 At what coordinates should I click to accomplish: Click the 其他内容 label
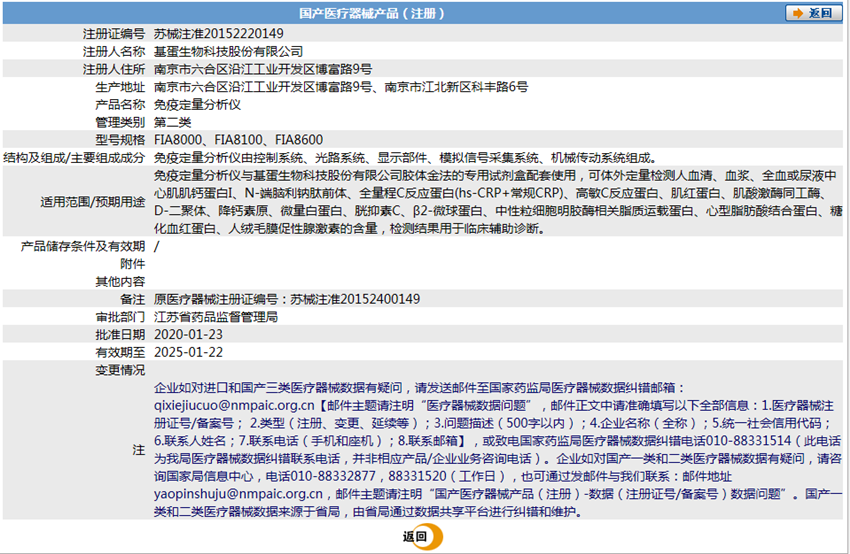120,282
